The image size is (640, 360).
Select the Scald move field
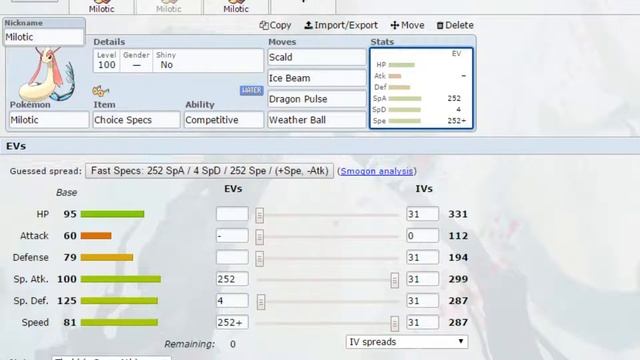pos(317,57)
